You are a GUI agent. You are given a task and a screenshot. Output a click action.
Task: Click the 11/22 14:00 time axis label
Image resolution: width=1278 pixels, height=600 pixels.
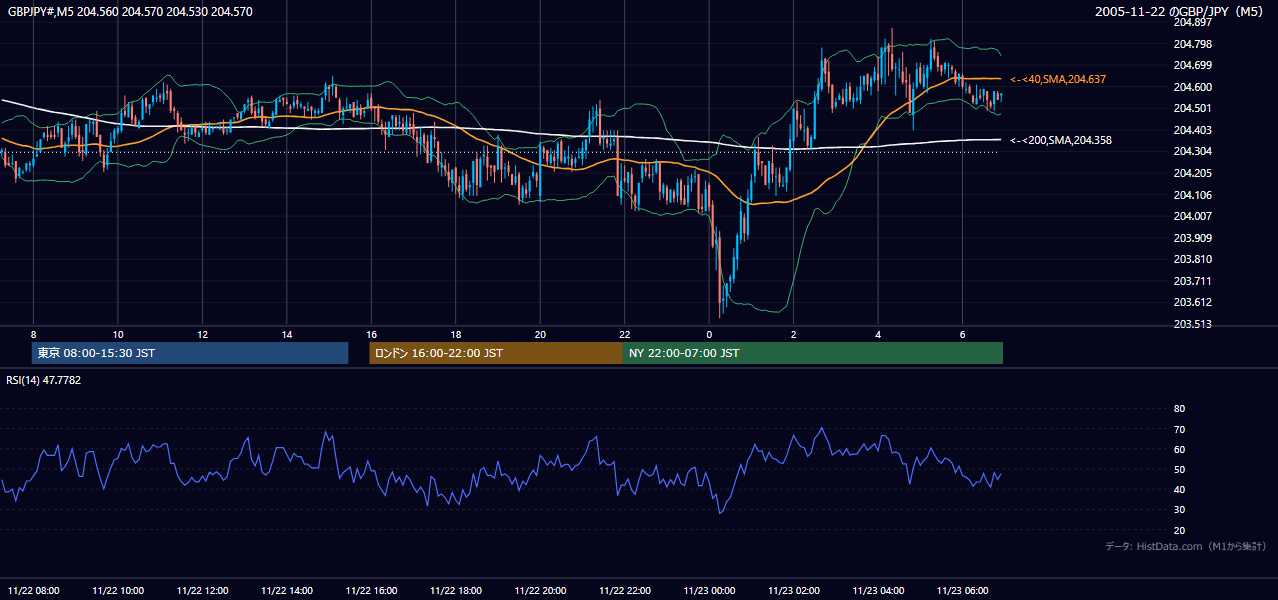click(x=287, y=590)
